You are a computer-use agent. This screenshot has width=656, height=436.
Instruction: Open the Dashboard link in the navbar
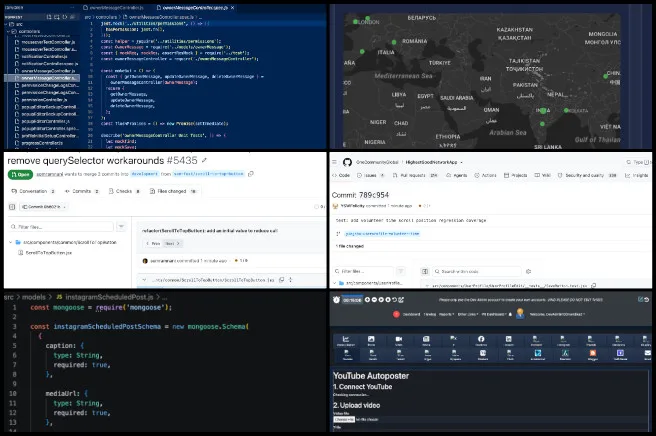411,314
